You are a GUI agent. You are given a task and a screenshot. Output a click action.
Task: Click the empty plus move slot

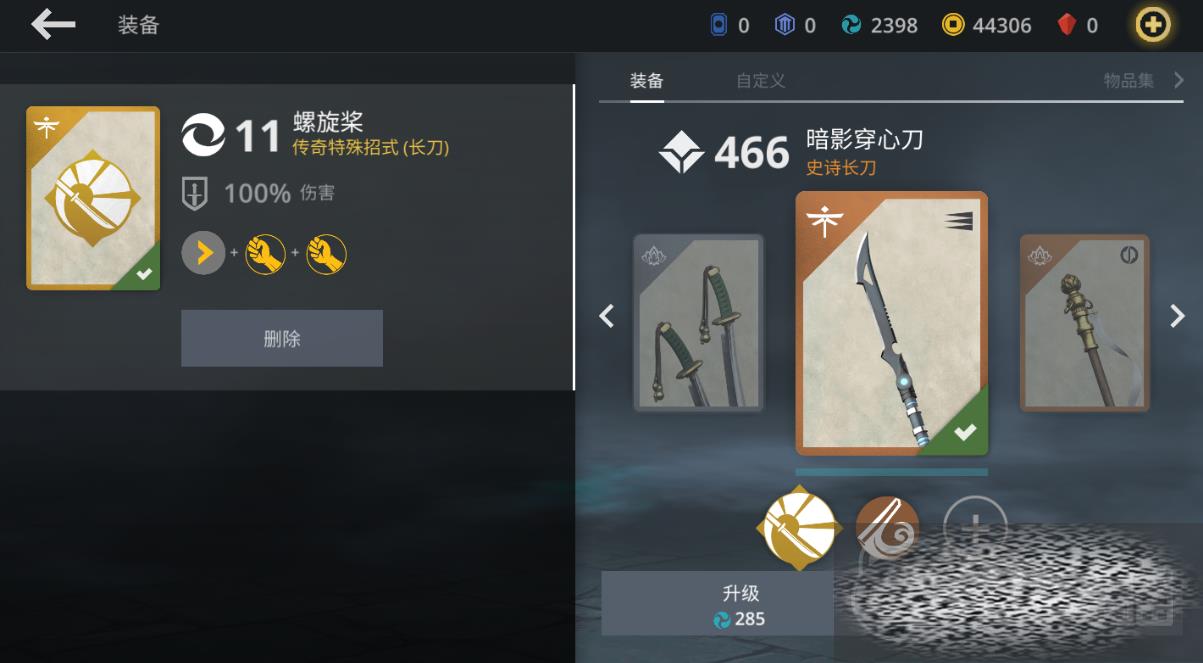coord(975,527)
